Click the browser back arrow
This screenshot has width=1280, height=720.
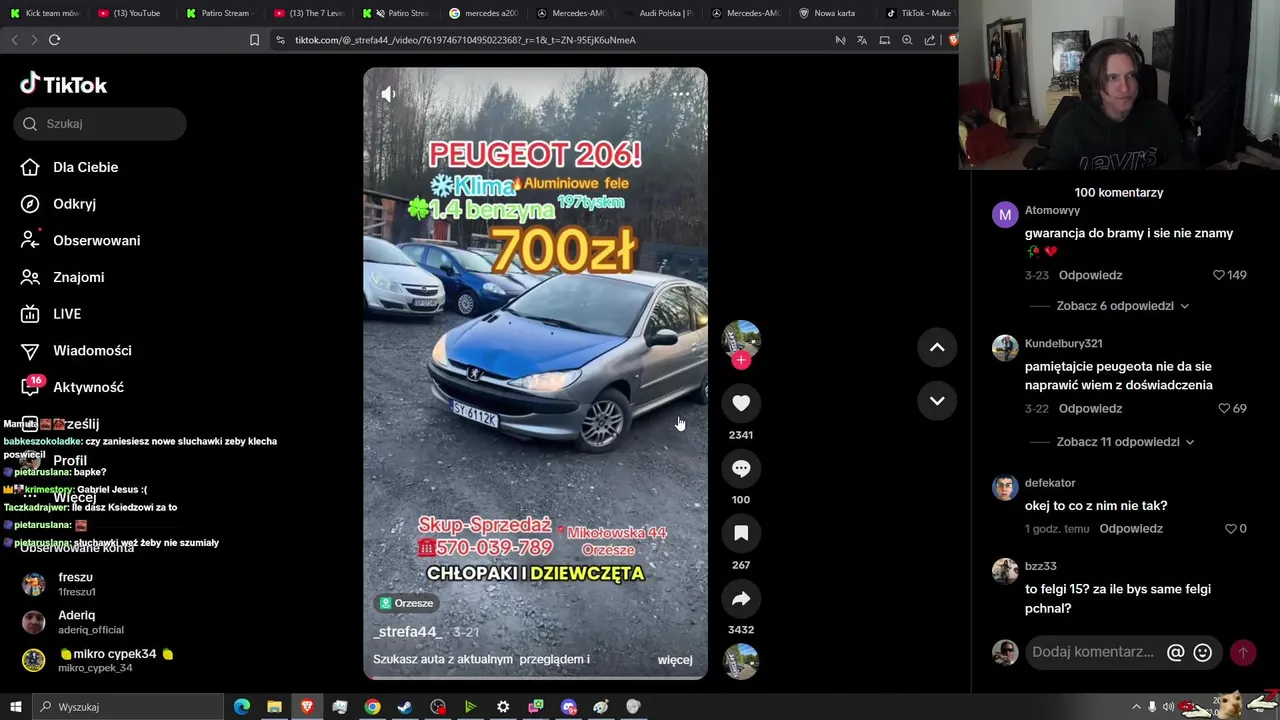[14, 40]
